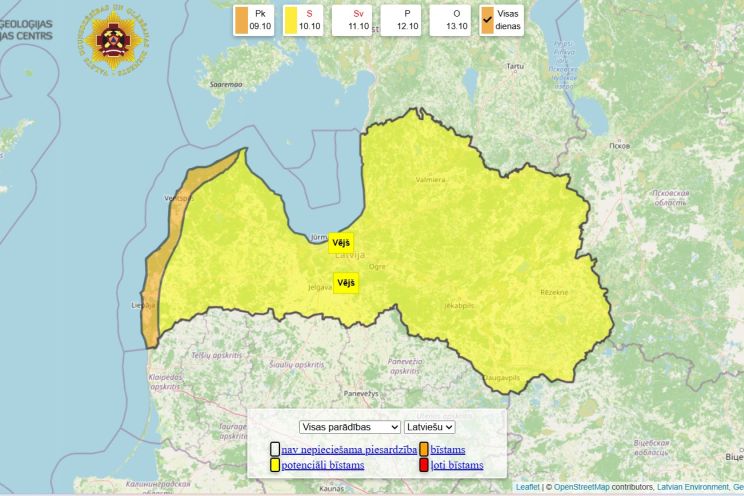
Task: Click the white legend color swatch
Action: (x=275, y=449)
